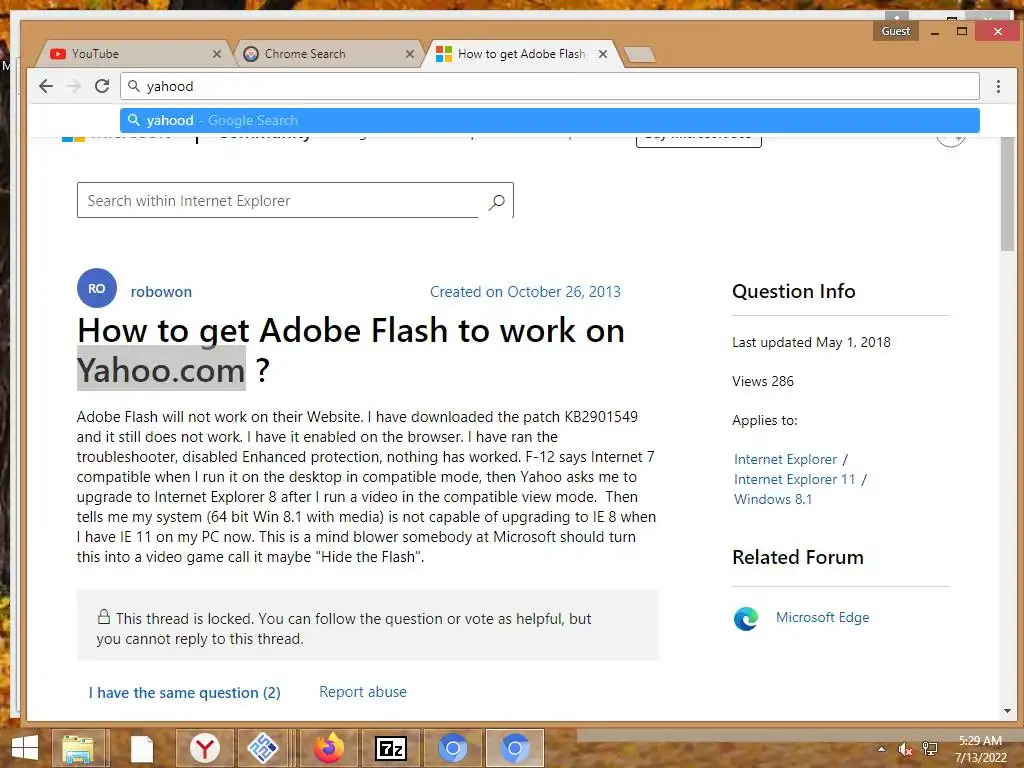
Task: Select the yahood Google Search suggestion
Action: [550, 120]
